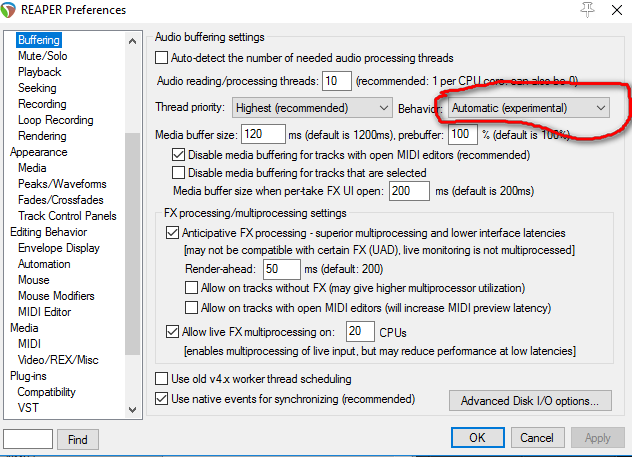Click the Media buffer size field
The width and height of the screenshot is (632, 457).
(x=263, y=134)
